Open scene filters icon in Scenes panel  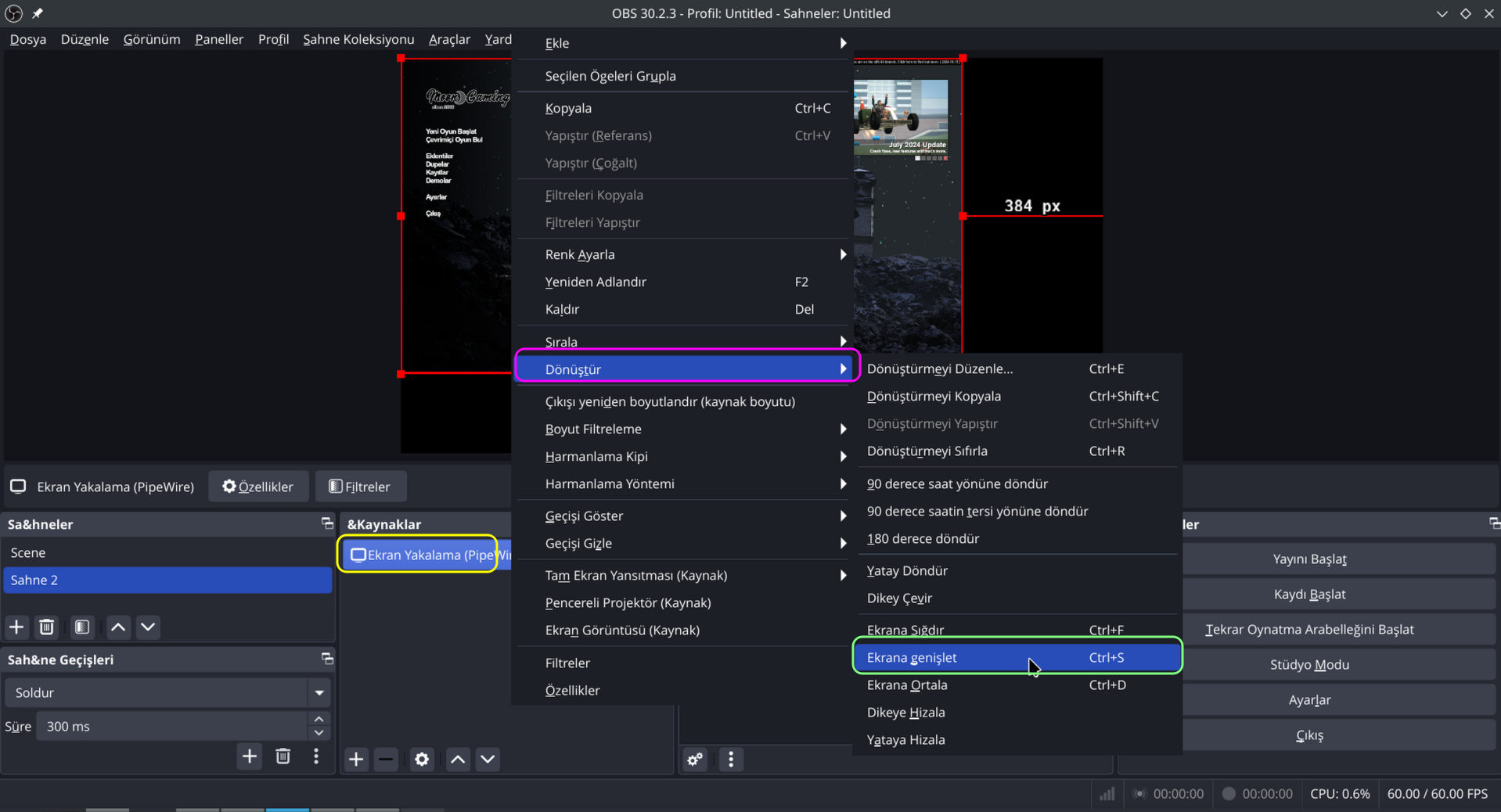[x=81, y=627]
